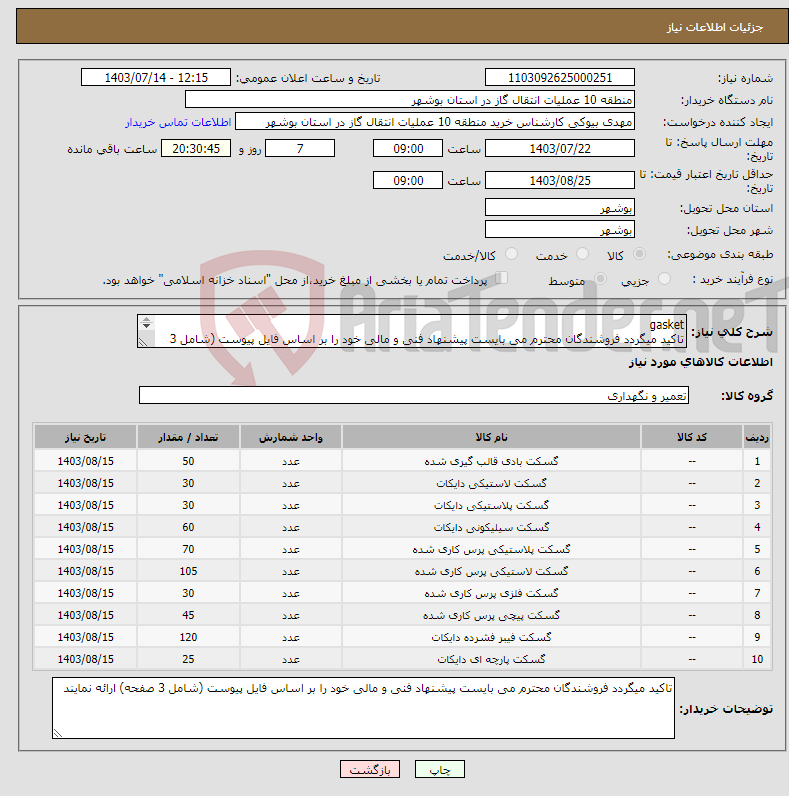Click the واحد شمارش column header

click(x=290, y=437)
